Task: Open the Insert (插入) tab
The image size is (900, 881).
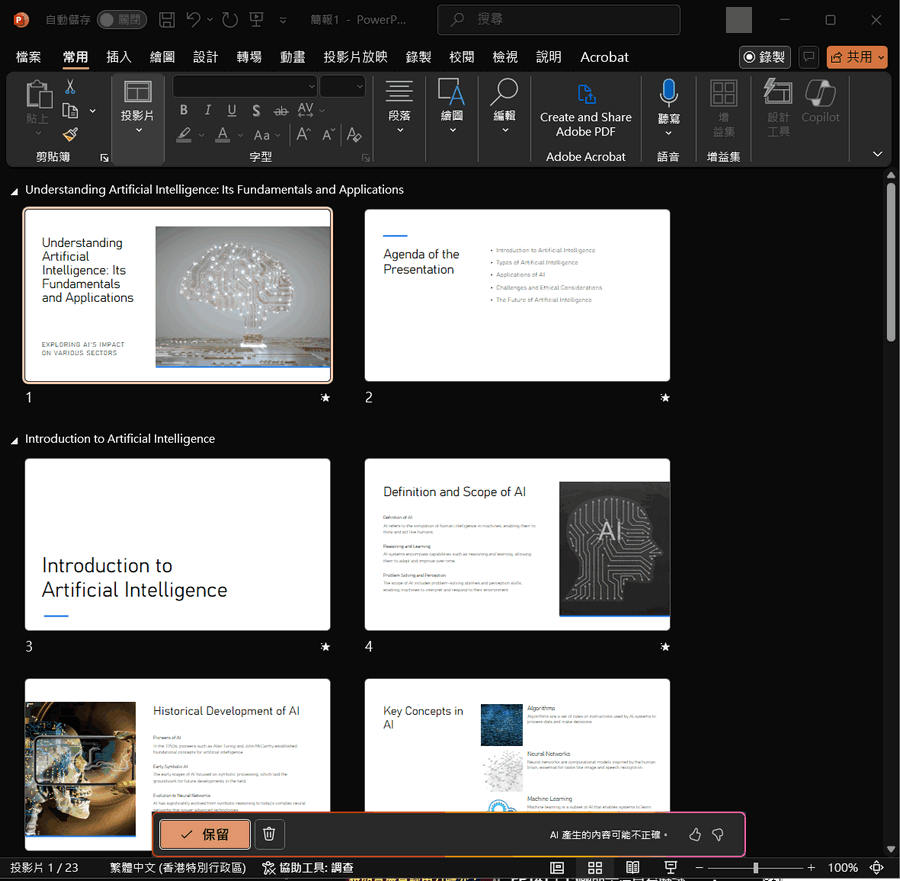Action: (x=119, y=57)
